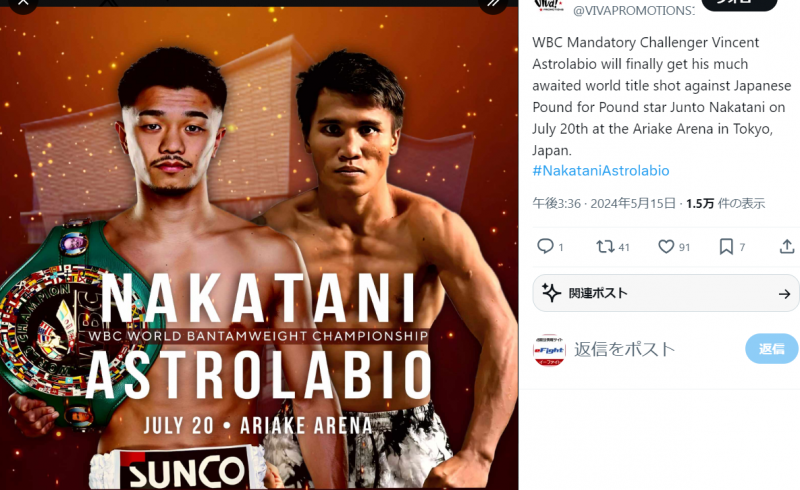Like the post with heart icon
Screen dimensions: 800x490
[666, 246]
